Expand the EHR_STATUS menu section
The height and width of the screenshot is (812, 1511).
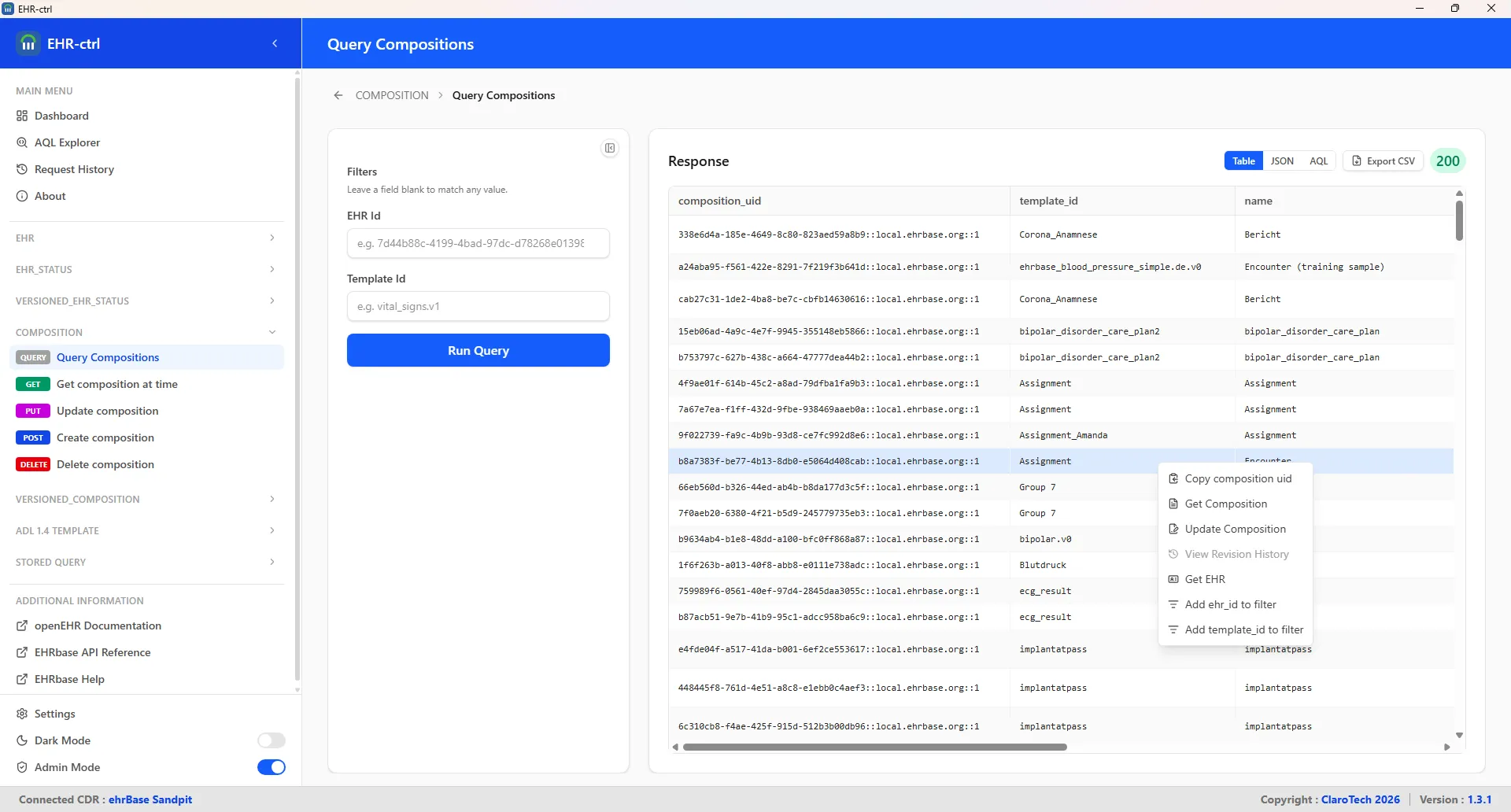click(x=146, y=269)
